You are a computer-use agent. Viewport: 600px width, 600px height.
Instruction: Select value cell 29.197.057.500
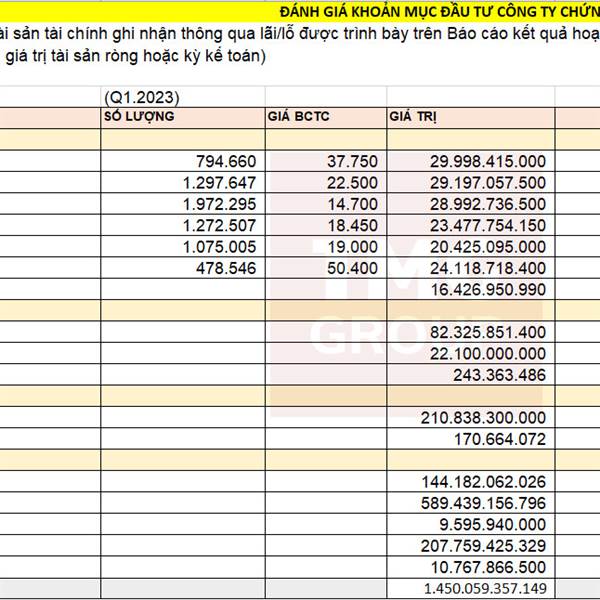pos(471,183)
